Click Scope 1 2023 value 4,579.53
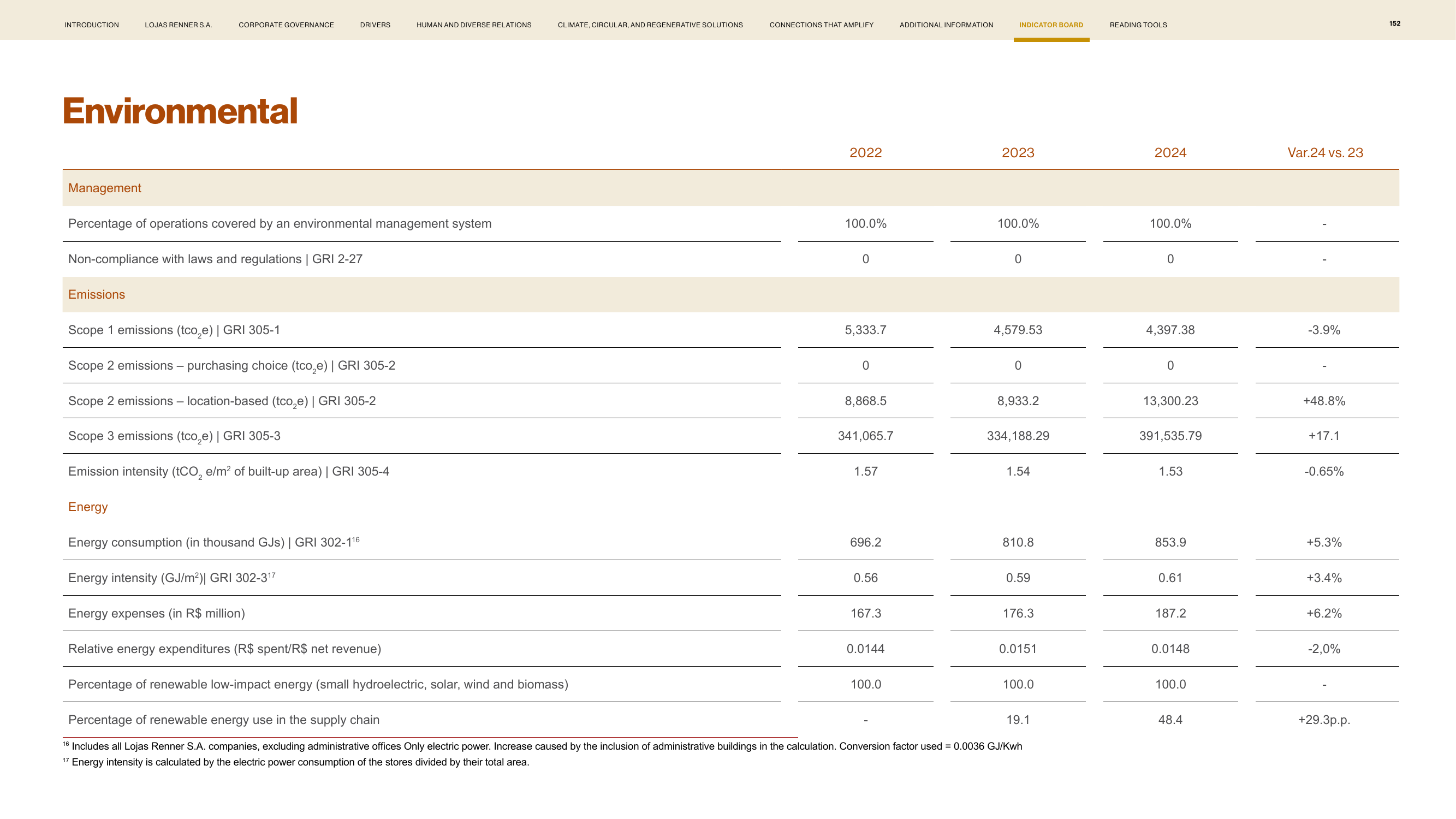1456x819 pixels. coord(1018,330)
